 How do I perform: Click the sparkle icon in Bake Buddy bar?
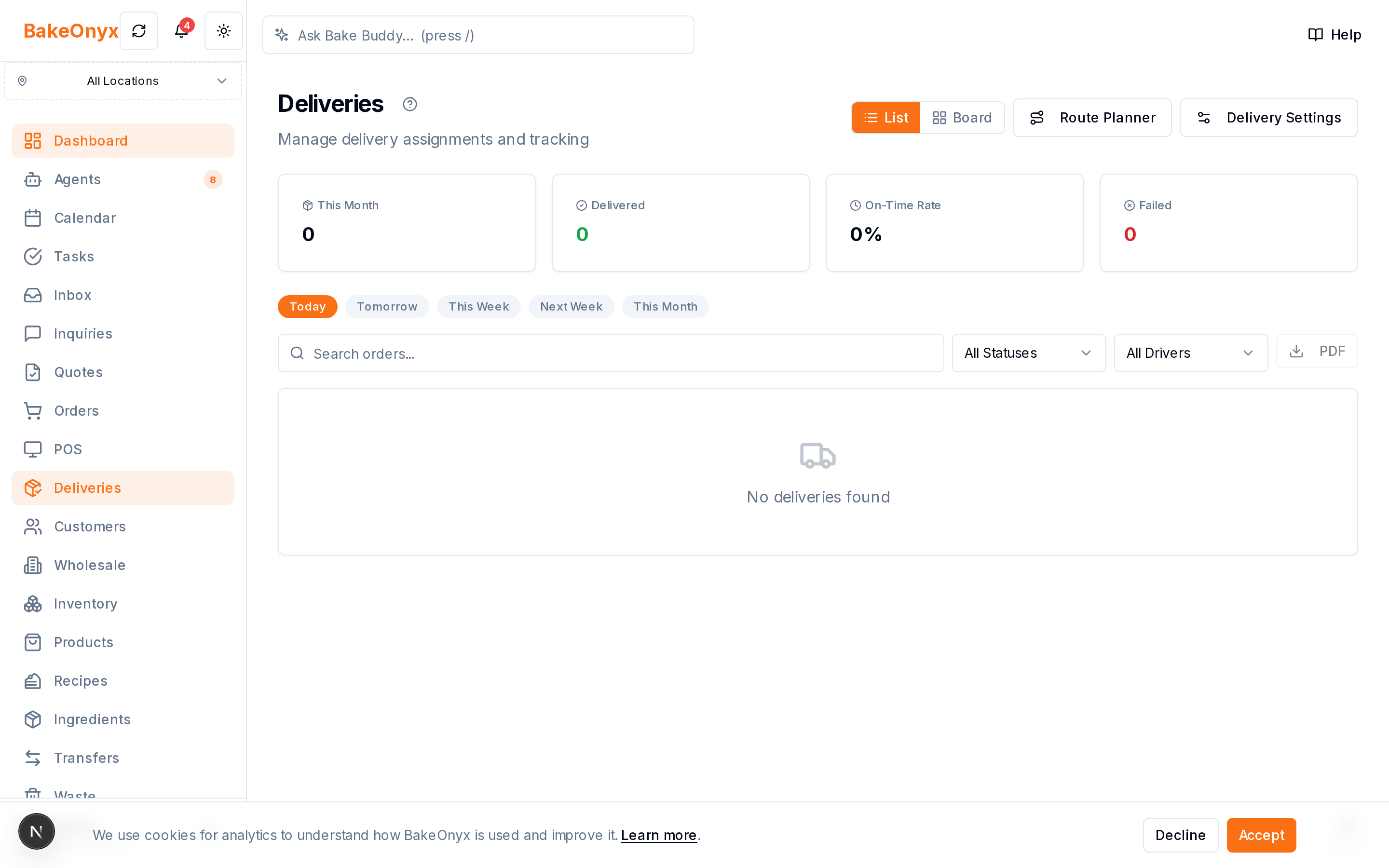click(282, 35)
